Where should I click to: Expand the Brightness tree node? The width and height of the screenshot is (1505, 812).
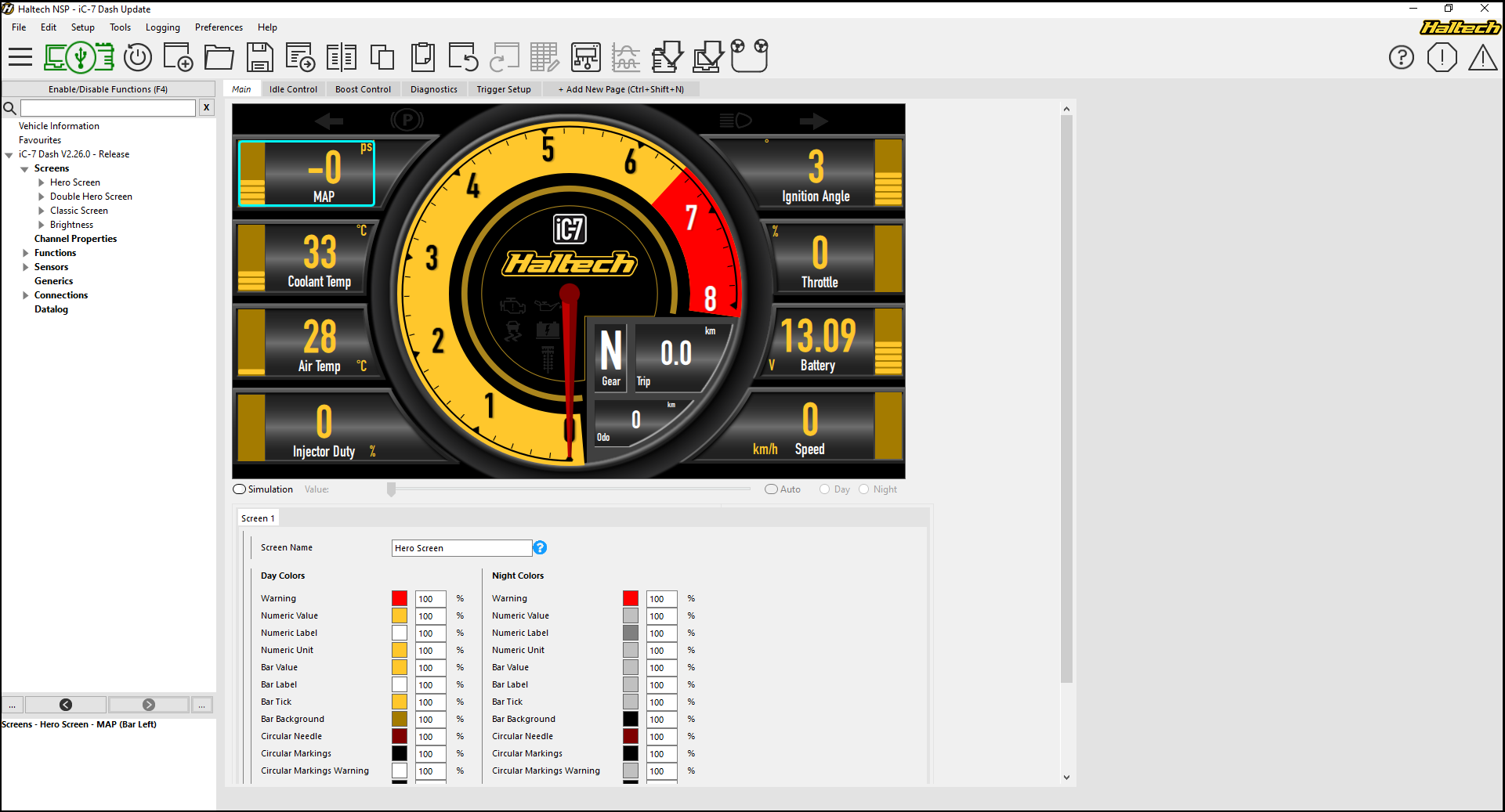click(x=42, y=225)
